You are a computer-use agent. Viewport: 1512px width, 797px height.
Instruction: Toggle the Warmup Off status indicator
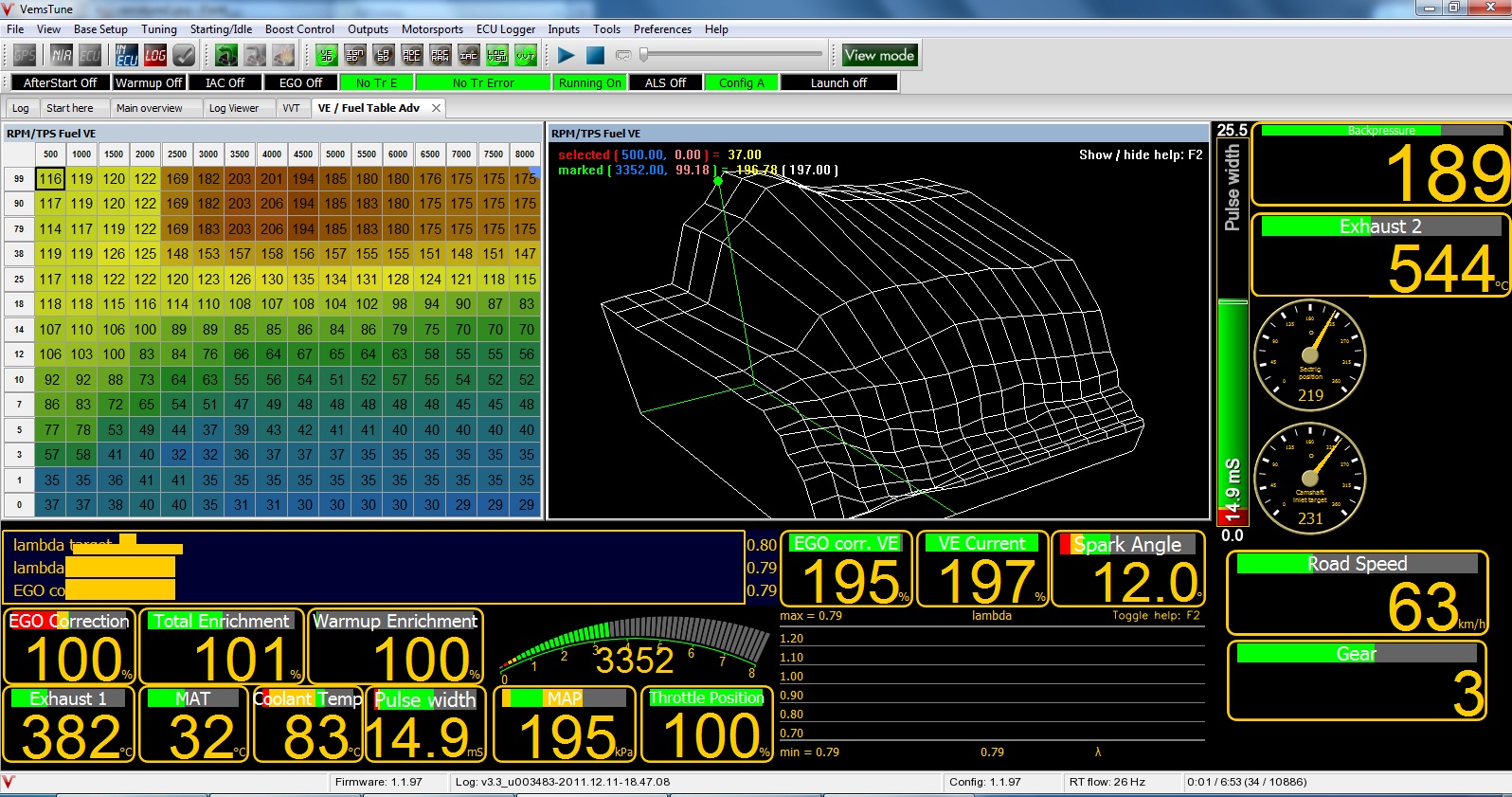click(x=149, y=83)
